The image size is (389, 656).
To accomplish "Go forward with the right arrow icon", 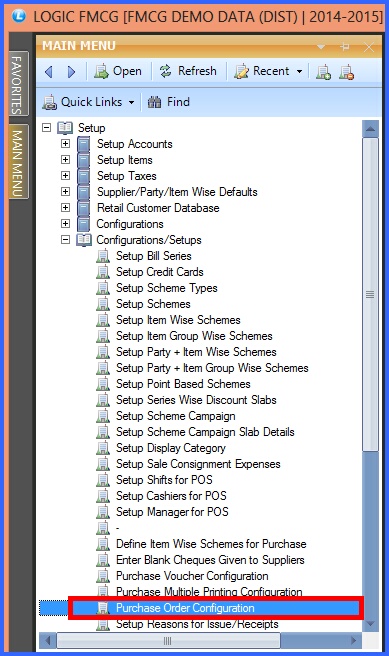I will (x=72, y=72).
